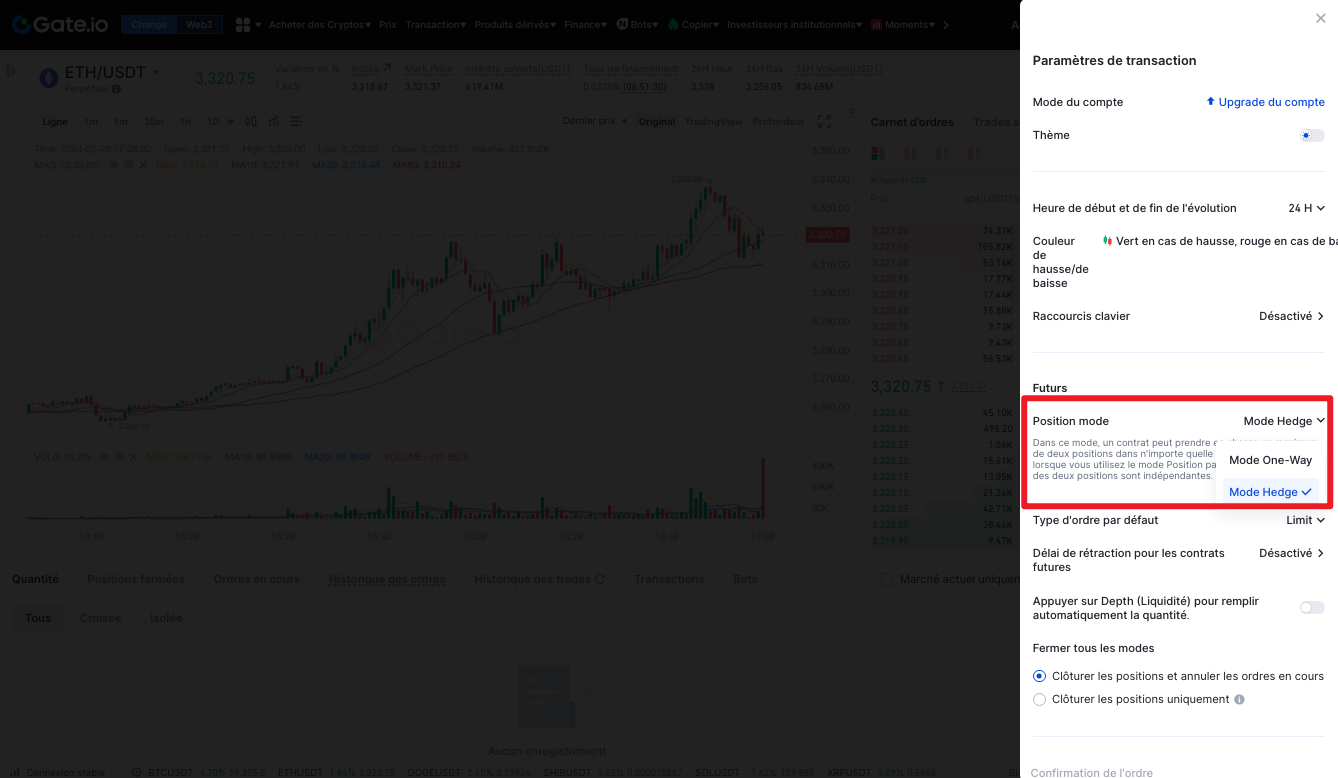
Task: Click the chart indicators icon
Action: pyautogui.click(x=273, y=122)
